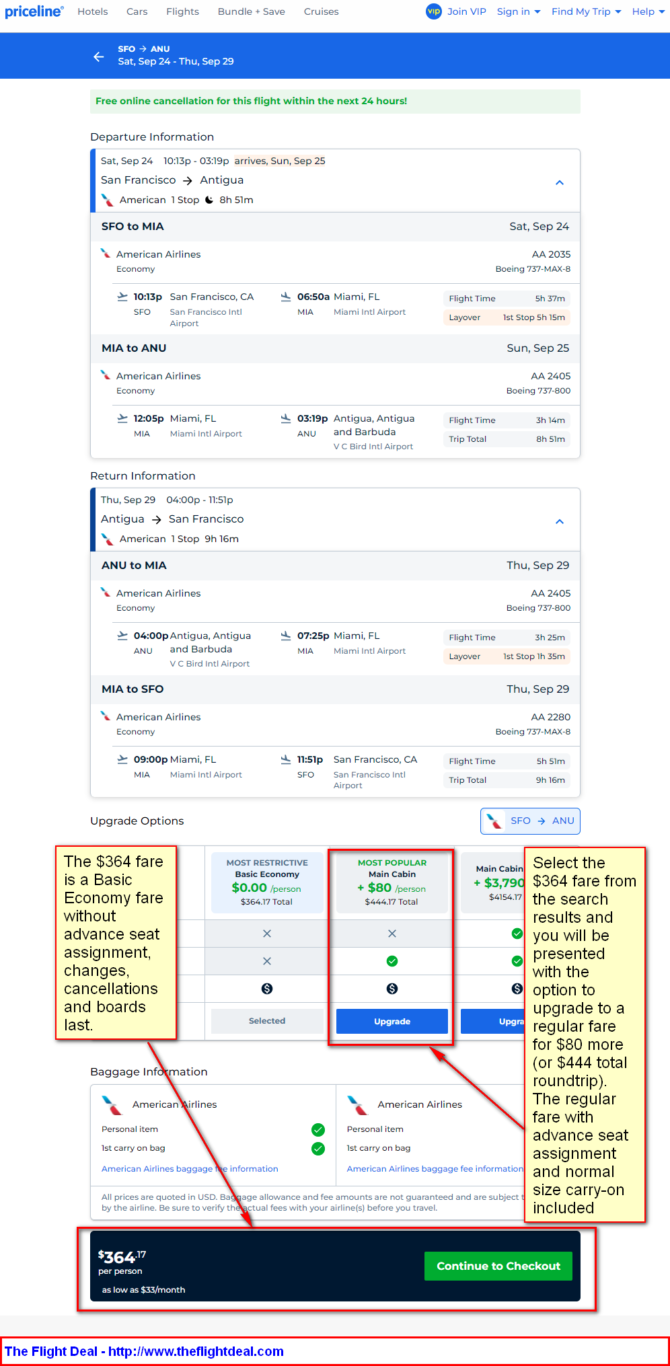Click the back arrow beside SFO → ANU
This screenshot has height=1366, width=670.
(98, 57)
